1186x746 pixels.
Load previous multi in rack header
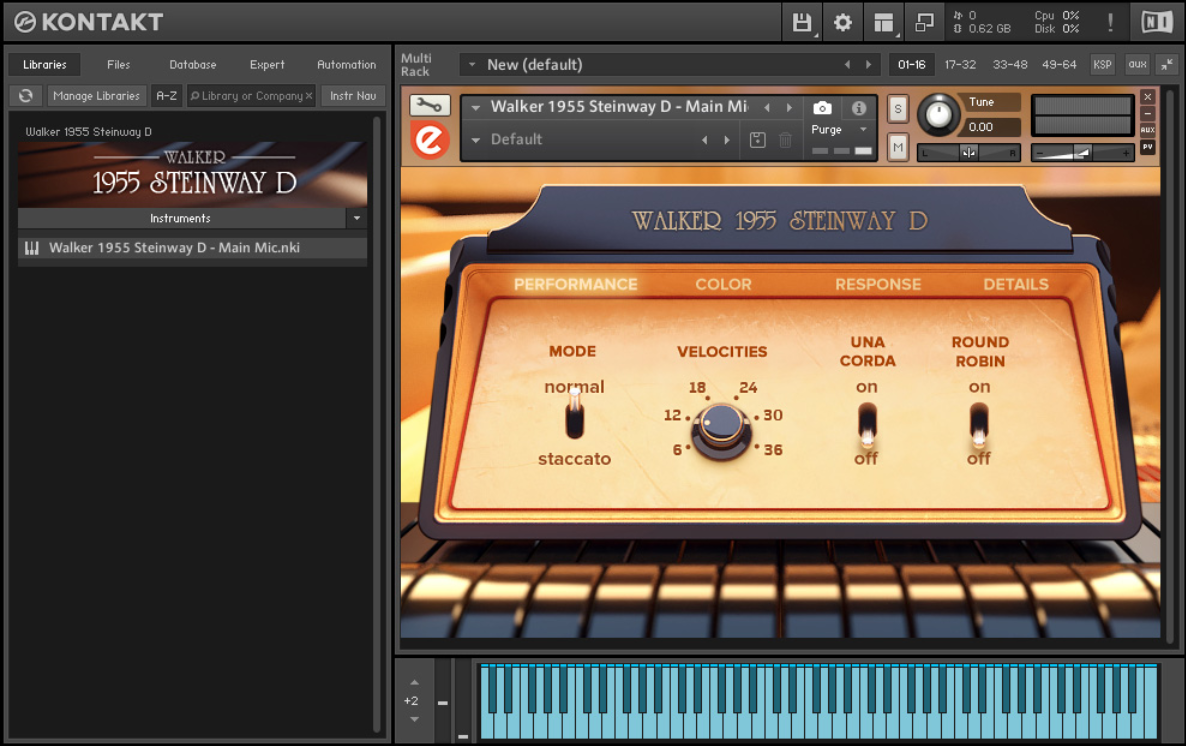[847, 65]
